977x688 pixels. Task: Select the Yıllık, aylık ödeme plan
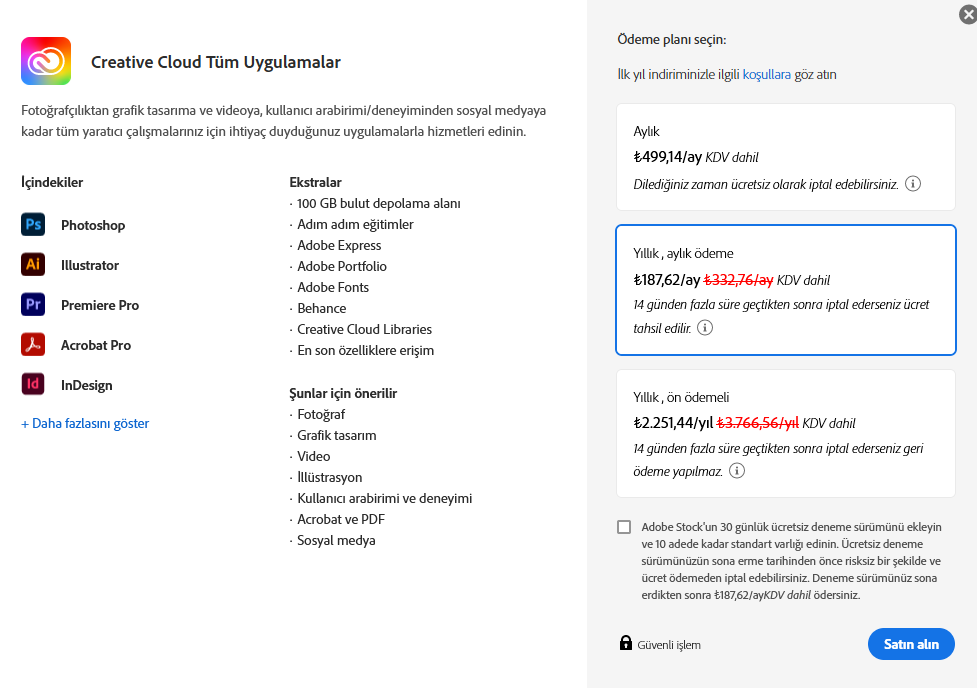tap(785, 290)
